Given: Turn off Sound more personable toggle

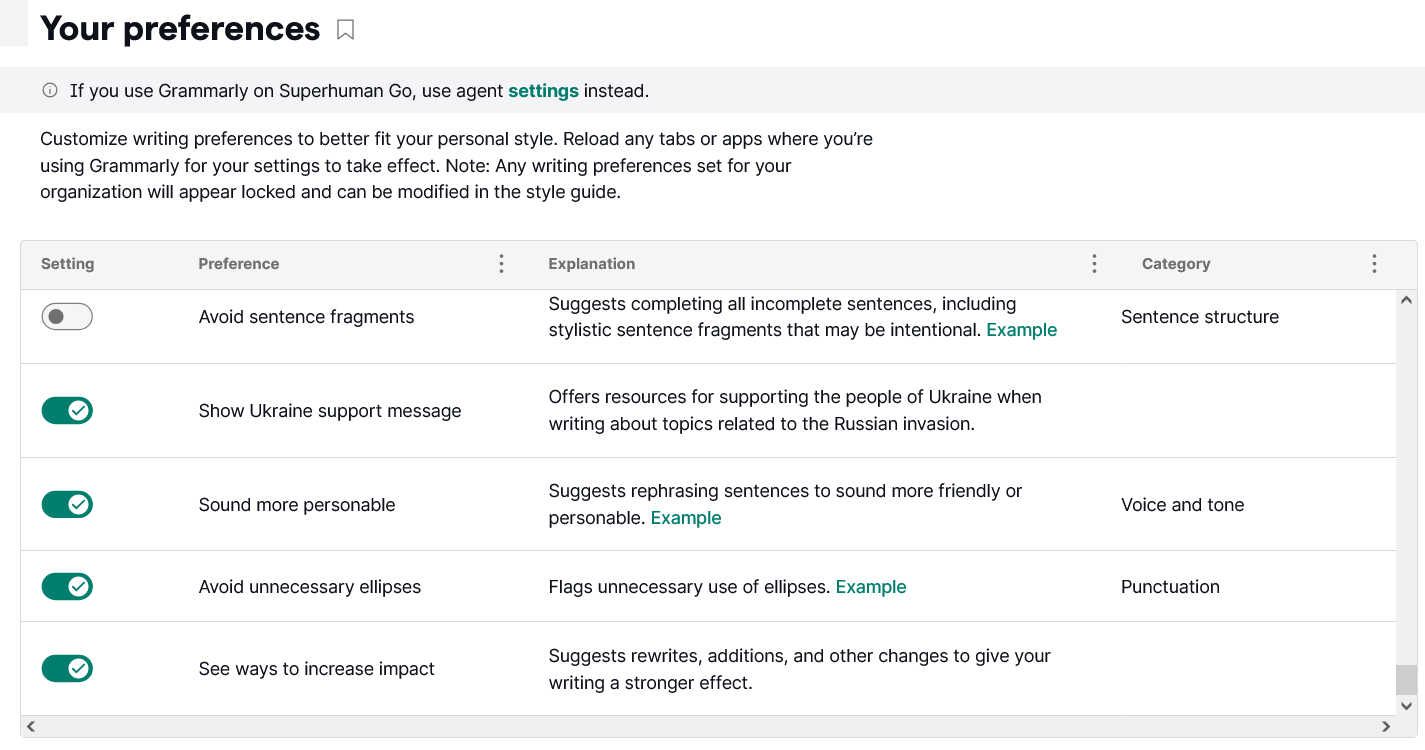Looking at the screenshot, I should (67, 504).
